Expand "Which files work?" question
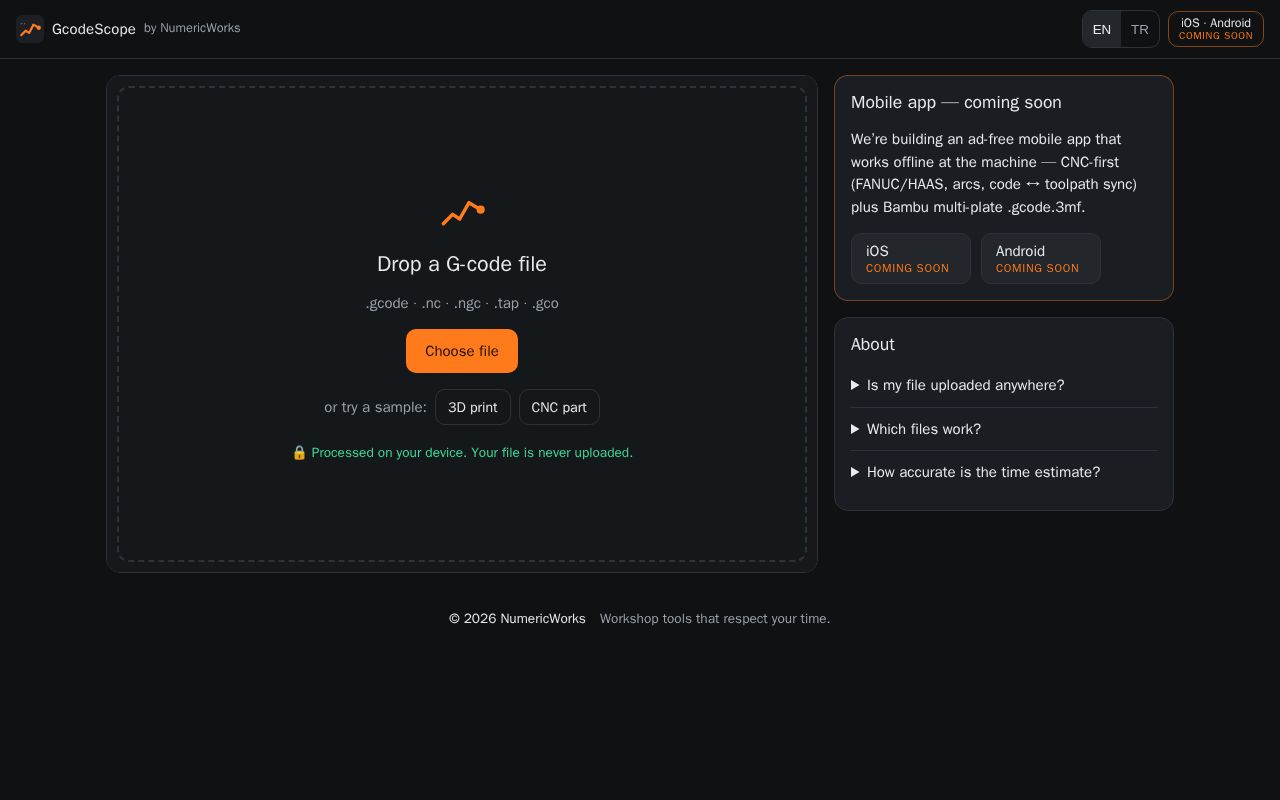 (1004, 429)
